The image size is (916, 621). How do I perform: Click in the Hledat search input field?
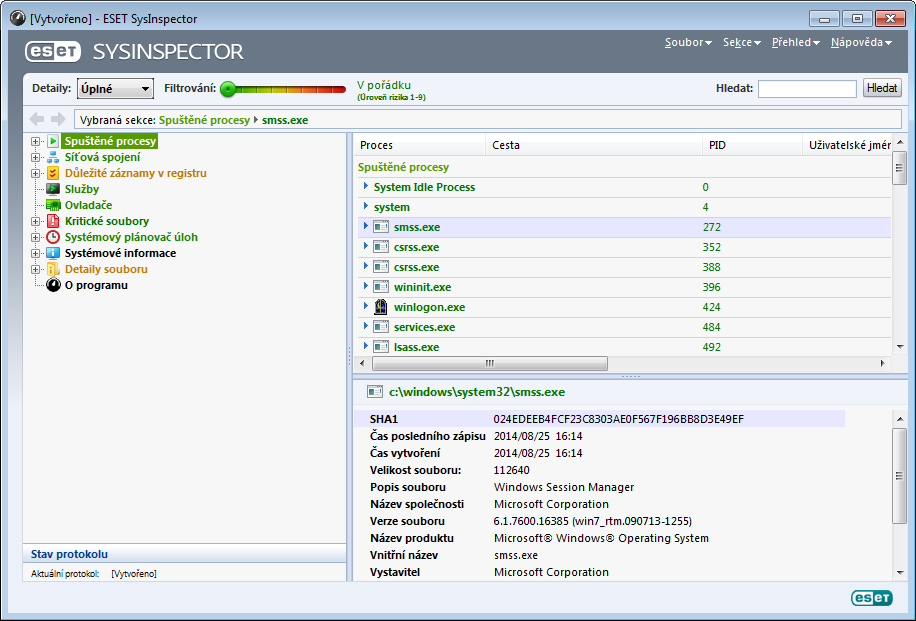(x=807, y=88)
